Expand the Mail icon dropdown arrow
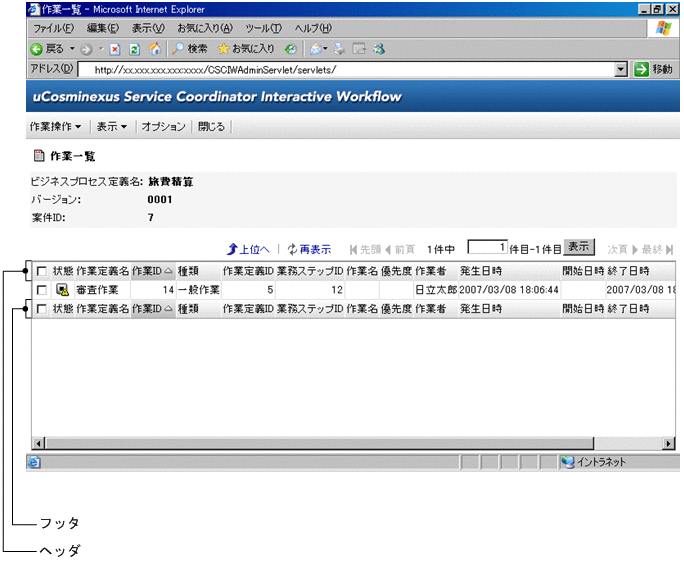Viewport: 684px width, 563px height. tap(325, 48)
